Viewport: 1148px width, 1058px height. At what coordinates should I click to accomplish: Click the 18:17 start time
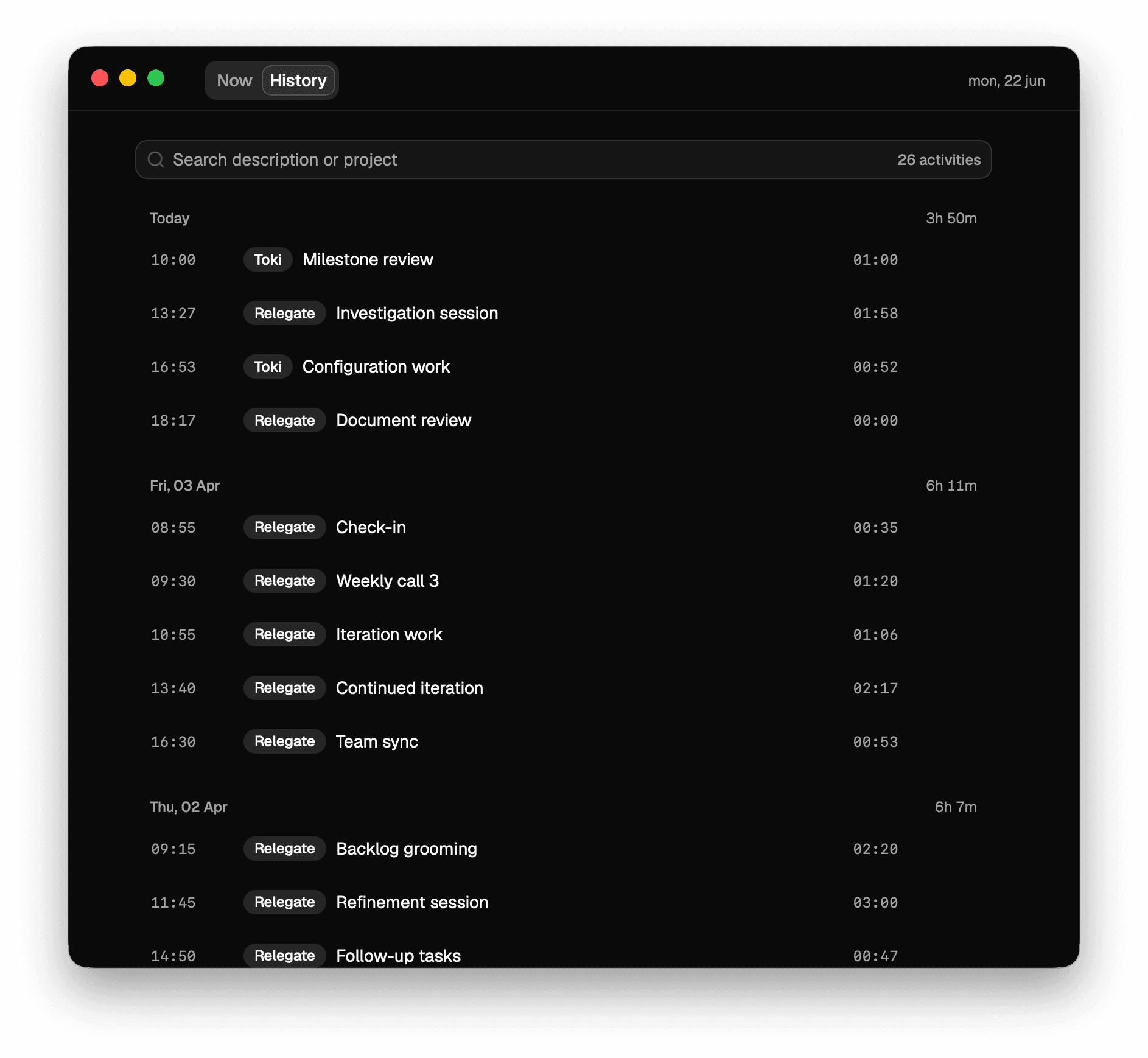pyautogui.click(x=173, y=421)
